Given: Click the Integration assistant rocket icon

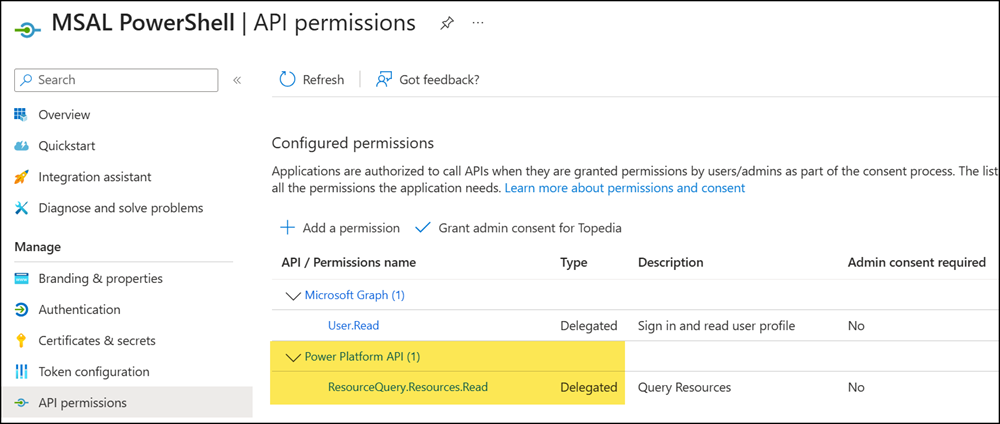Looking at the screenshot, I should pos(22,177).
